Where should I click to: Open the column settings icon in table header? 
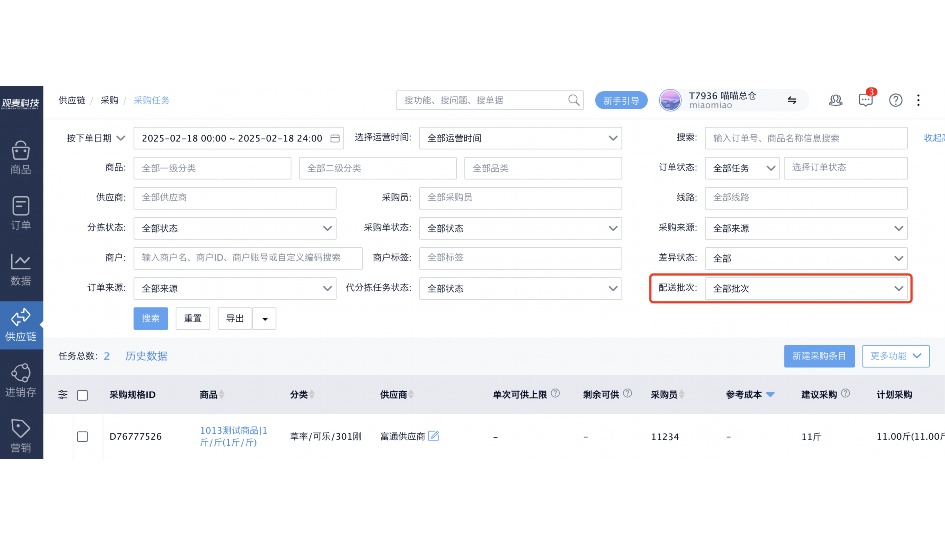click(62, 395)
